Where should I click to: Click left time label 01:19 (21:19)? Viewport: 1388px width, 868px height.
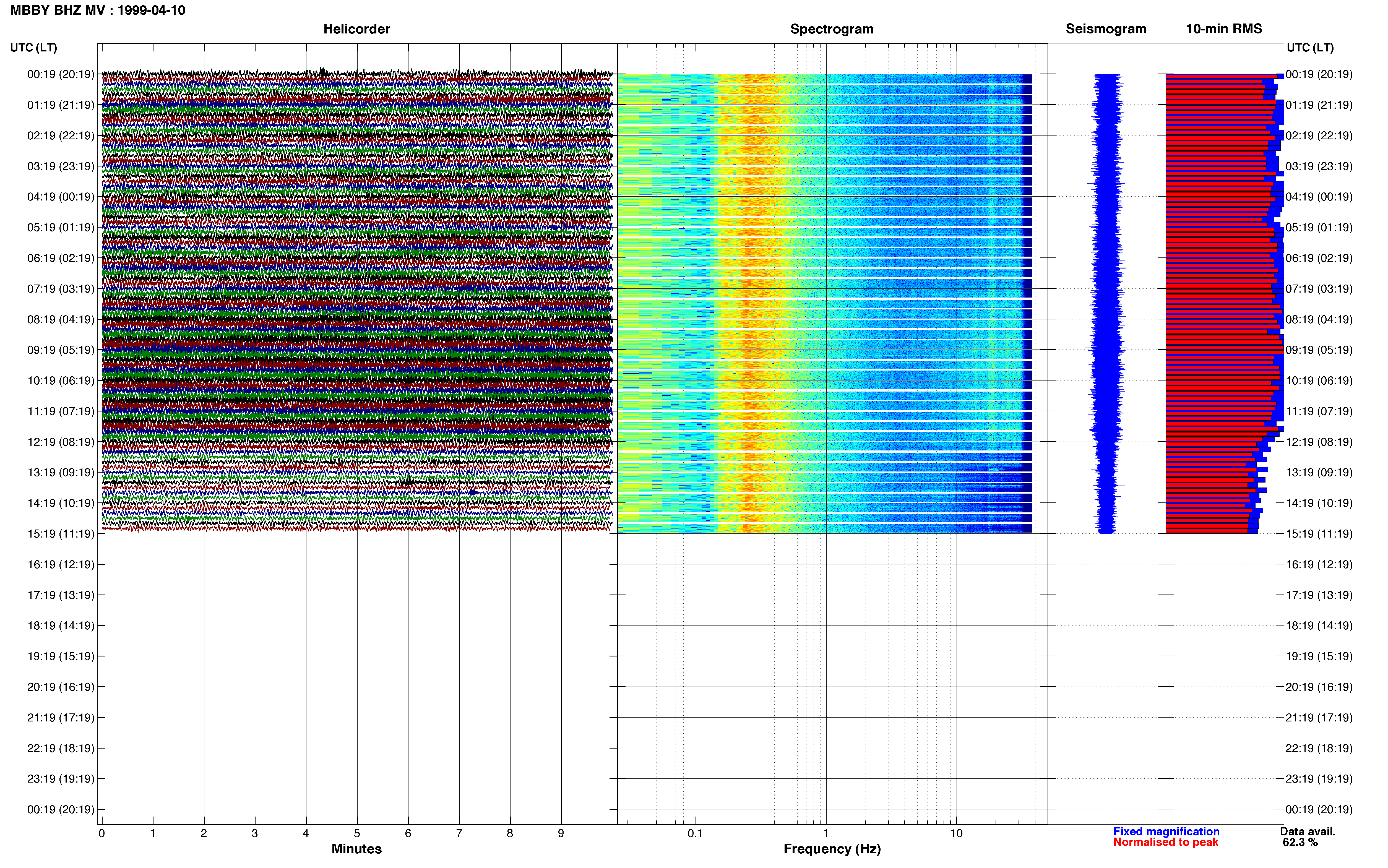tap(61, 105)
